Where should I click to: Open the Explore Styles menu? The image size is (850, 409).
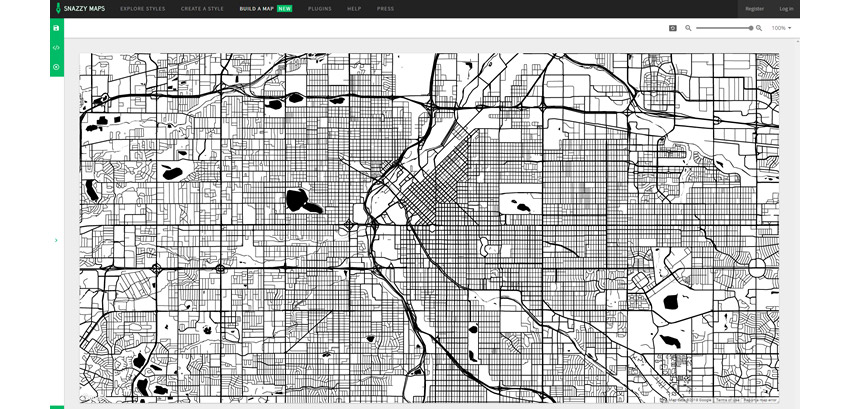point(143,8)
